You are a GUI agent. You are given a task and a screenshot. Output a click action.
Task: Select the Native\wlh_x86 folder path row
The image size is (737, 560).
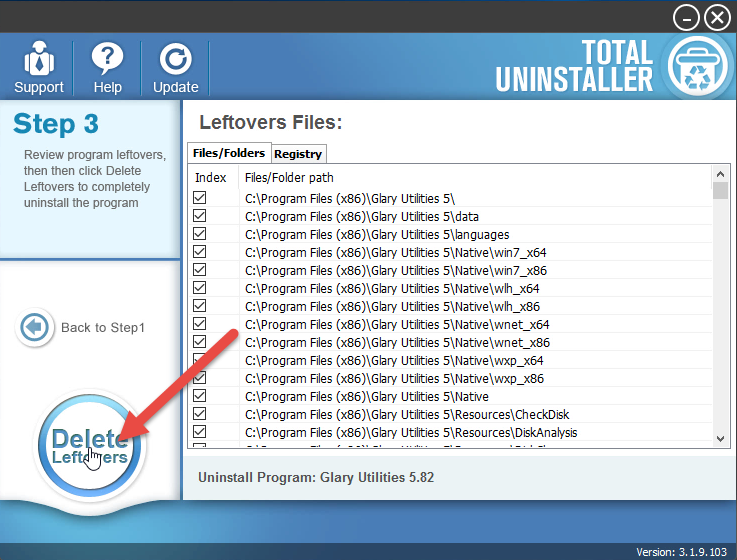tap(397, 306)
